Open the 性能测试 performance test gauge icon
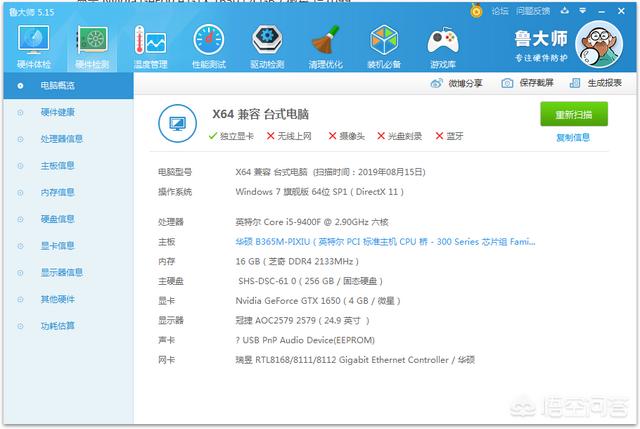The width and height of the screenshot is (640, 429). 209,44
